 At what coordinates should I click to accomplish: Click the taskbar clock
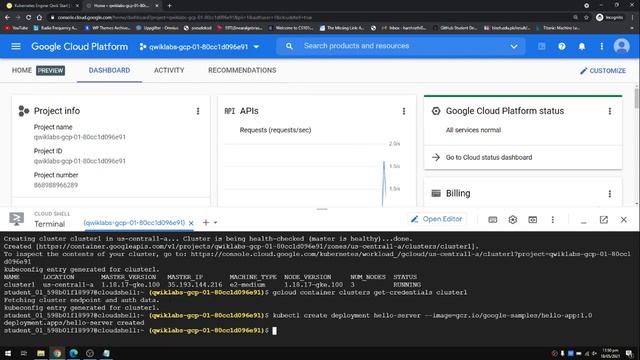(x=611, y=353)
